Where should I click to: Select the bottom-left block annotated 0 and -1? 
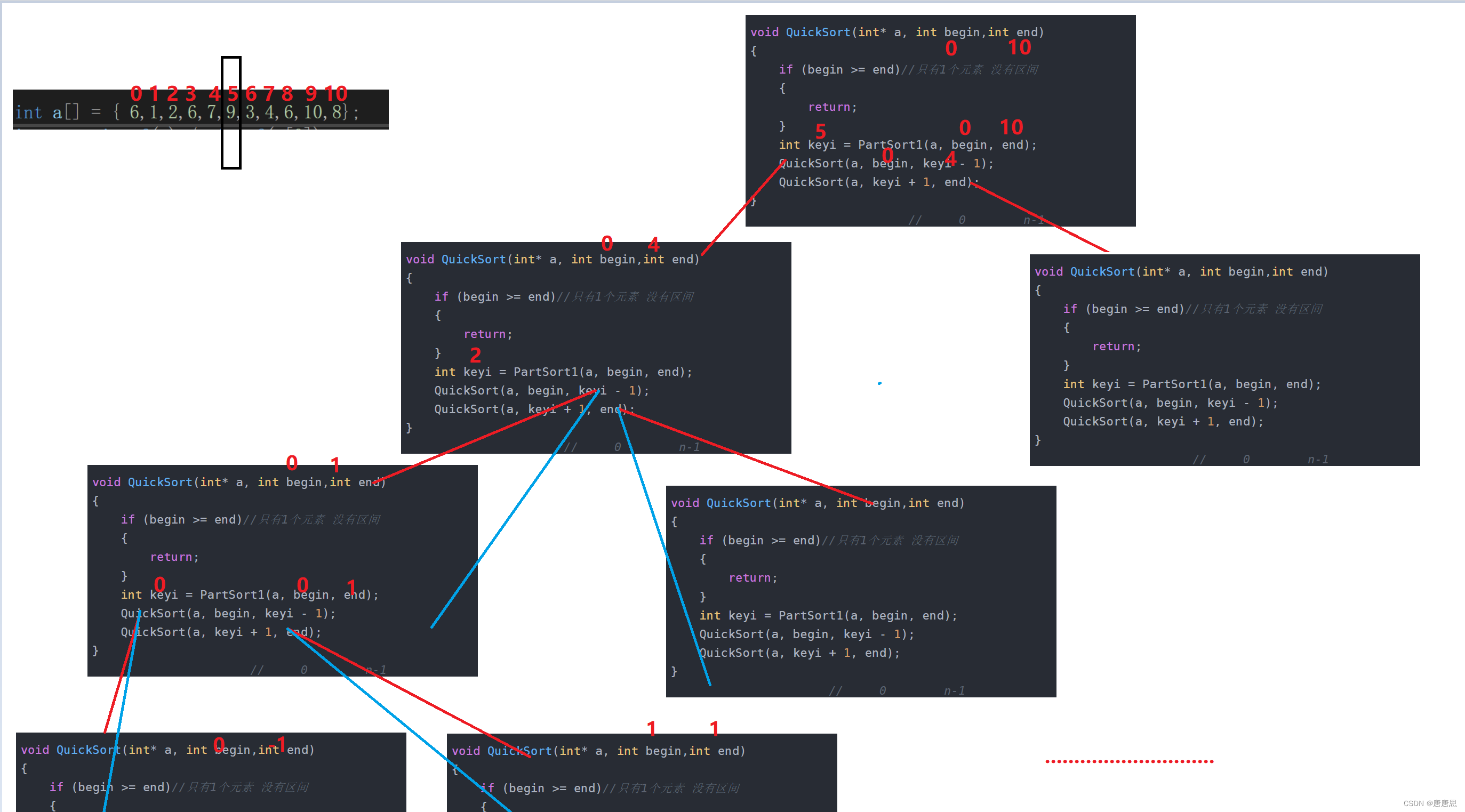[x=211, y=771]
